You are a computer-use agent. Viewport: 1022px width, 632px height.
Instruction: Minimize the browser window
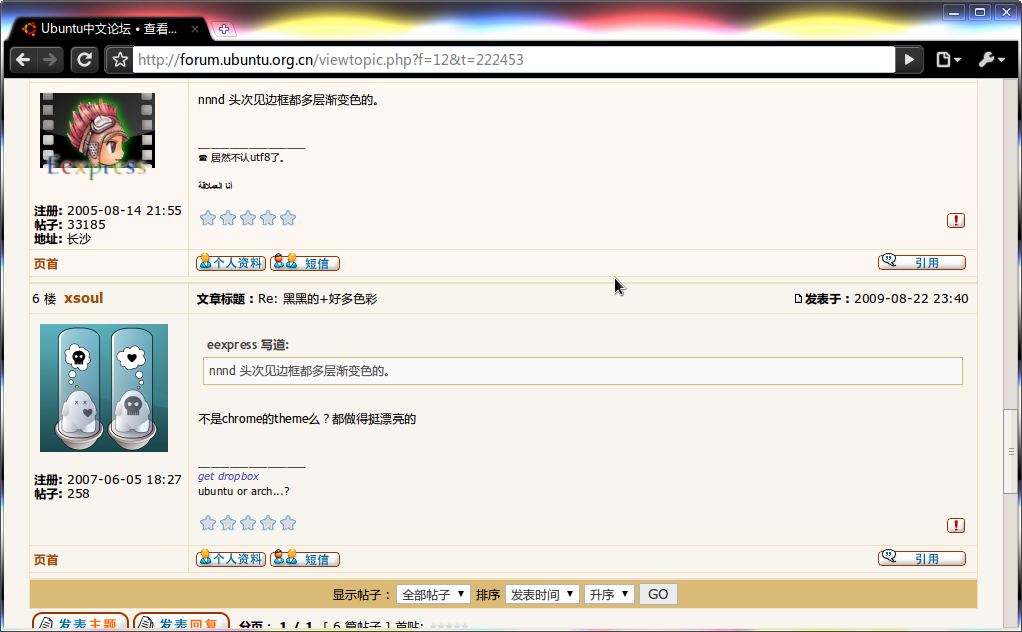click(954, 12)
